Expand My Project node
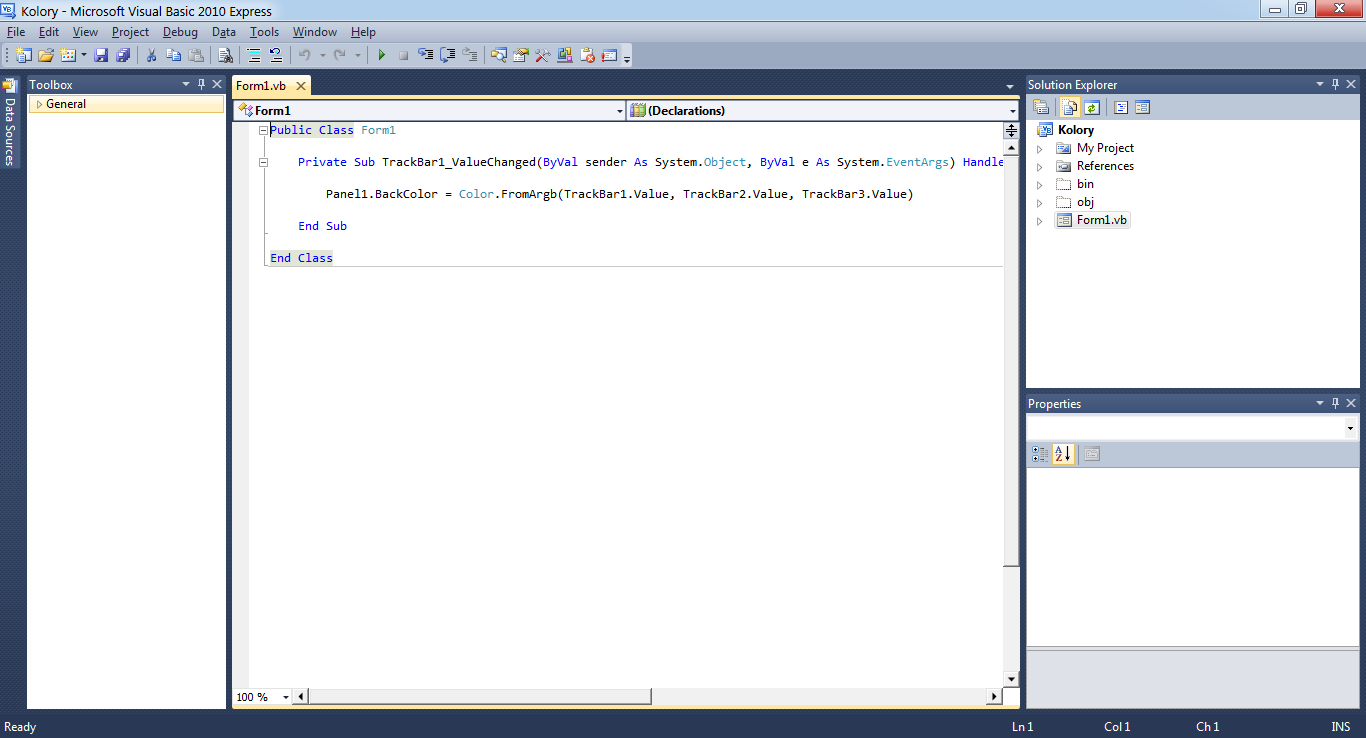Screen dimensions: 1366x738 1040,148
